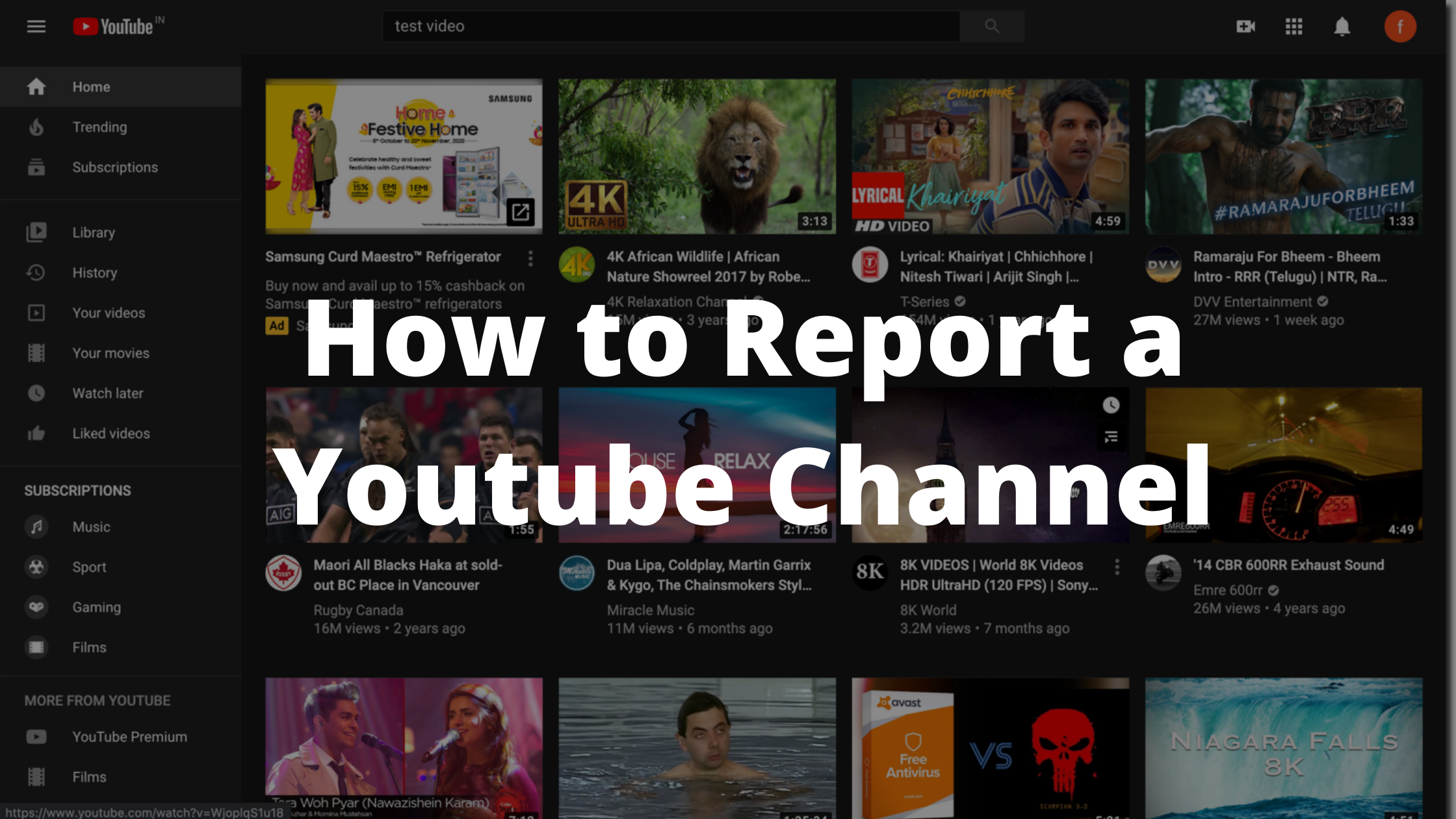Screen dimensions: 1456x819
Task: Open the create video camera icon
Action: (1245, 27)
